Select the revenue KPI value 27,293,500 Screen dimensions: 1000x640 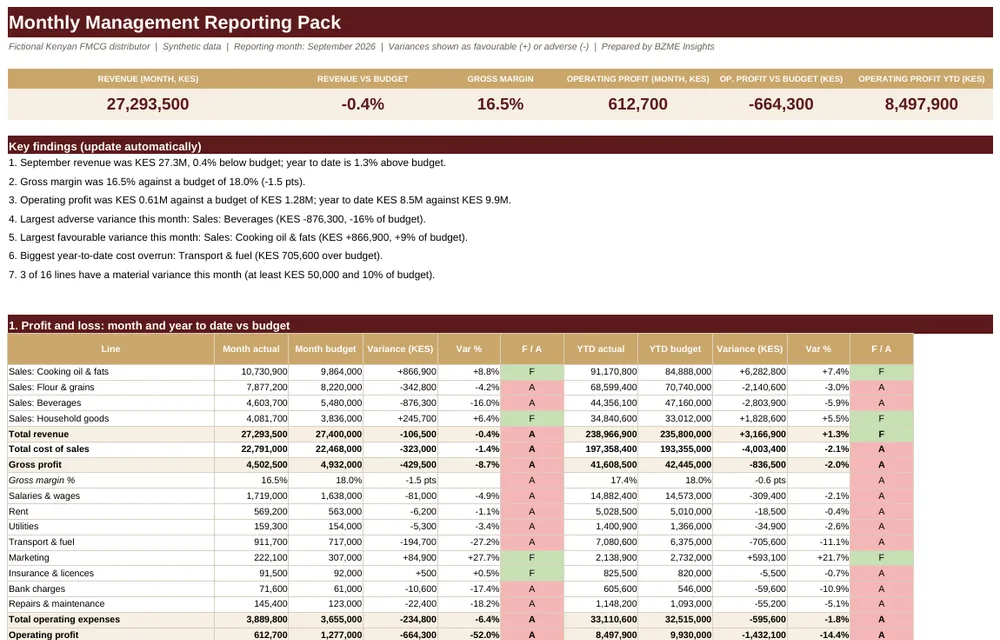click(147, 104)
